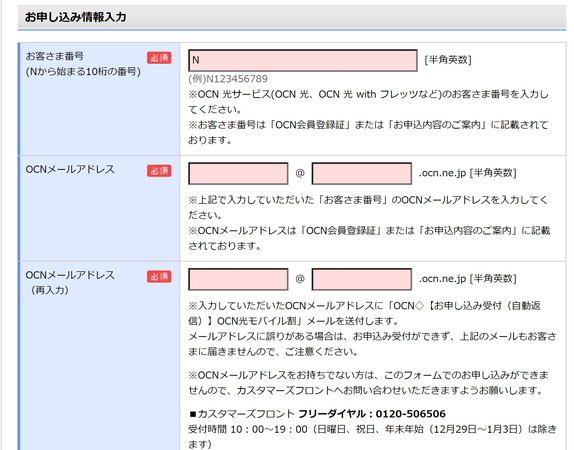Click the .ocn.ne.jp suffix in the 再入力 row
574x450 pixels.
[x=442, y=279]
